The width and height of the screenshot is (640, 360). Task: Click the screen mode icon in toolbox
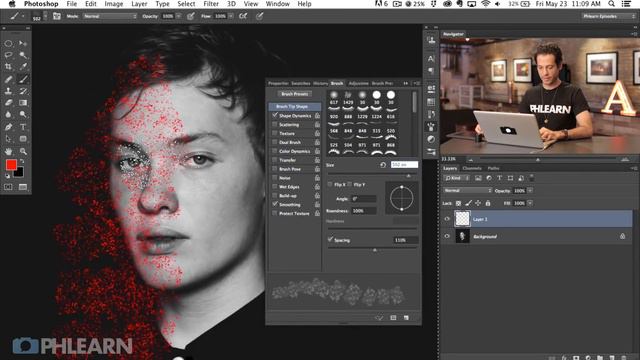[x=23, y=187]
